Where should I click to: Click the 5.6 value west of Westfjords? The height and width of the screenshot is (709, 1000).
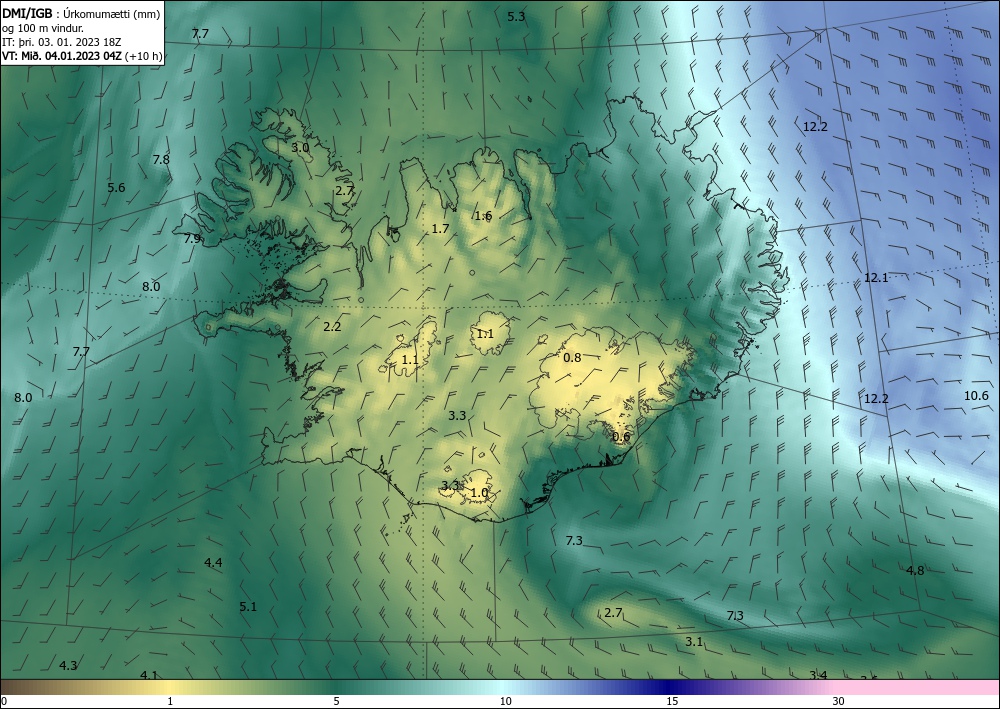116,187
